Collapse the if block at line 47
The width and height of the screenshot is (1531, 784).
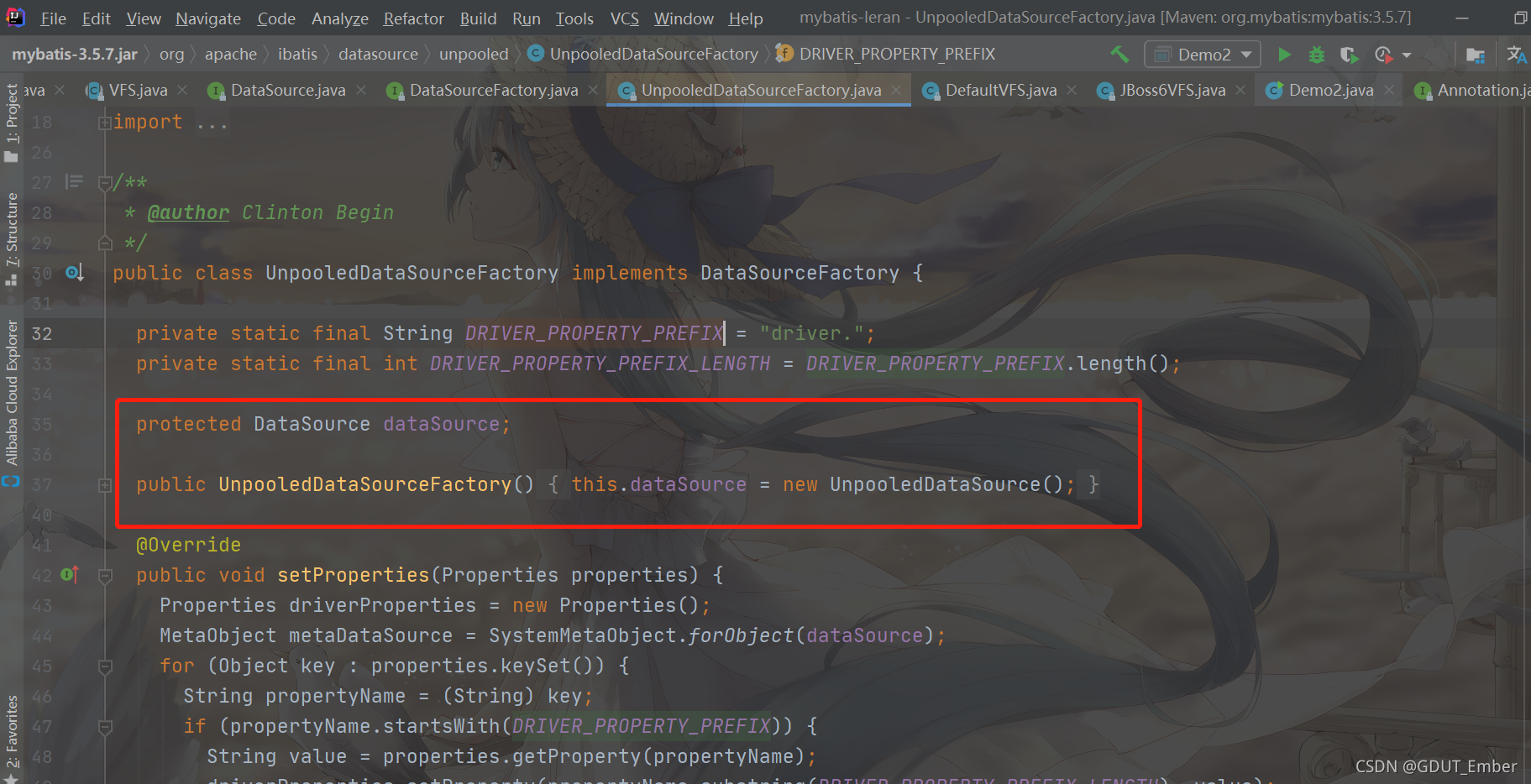pos(105,727)
